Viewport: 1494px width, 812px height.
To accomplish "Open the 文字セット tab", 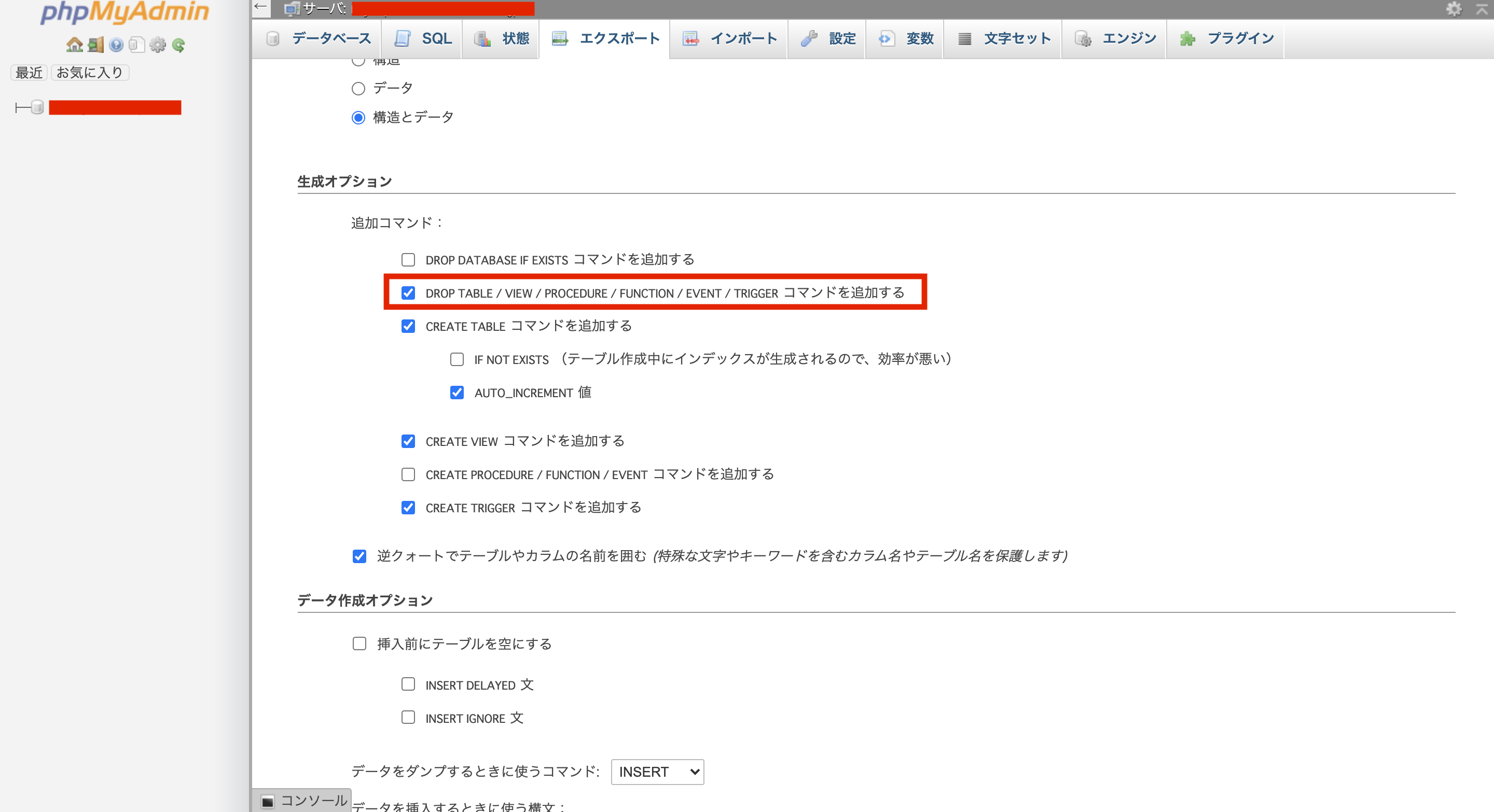I will tap(1004, 39).
